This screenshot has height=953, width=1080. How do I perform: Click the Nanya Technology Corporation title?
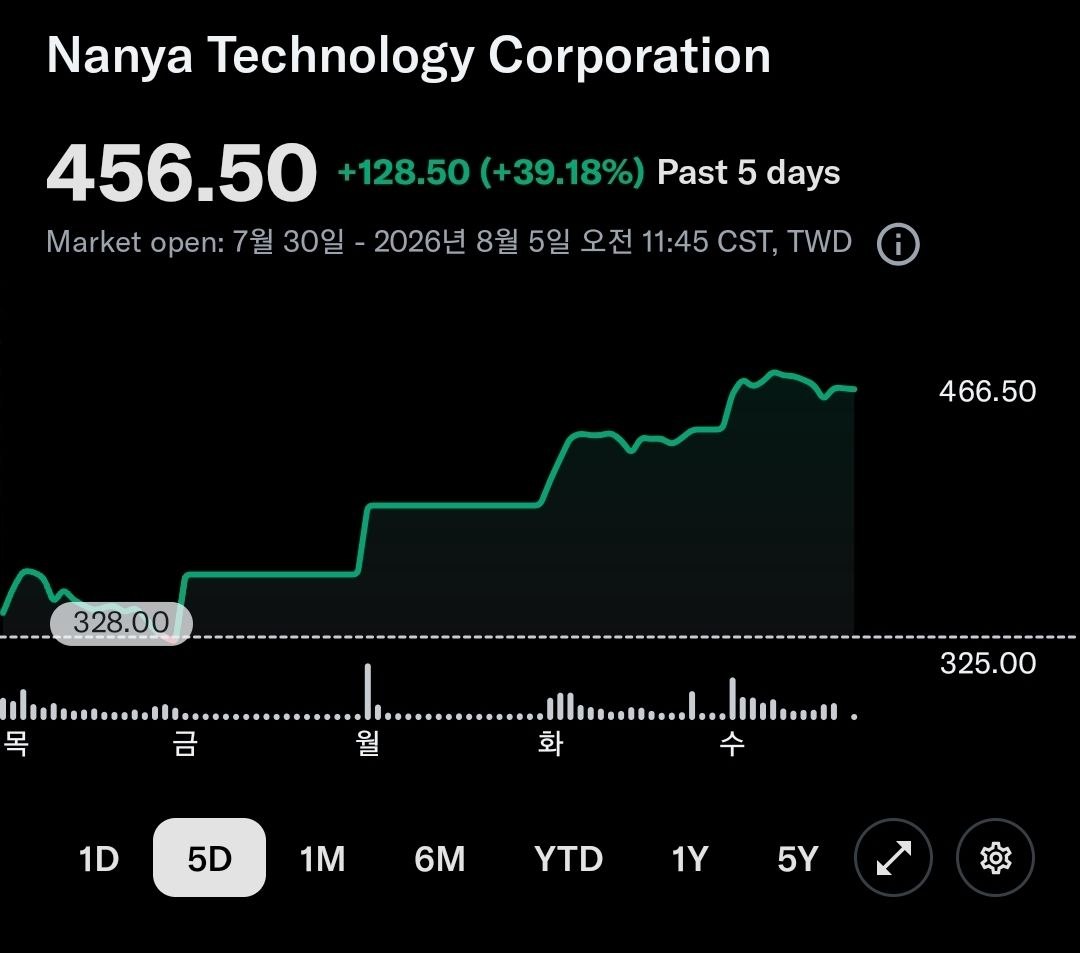[408, 55]
